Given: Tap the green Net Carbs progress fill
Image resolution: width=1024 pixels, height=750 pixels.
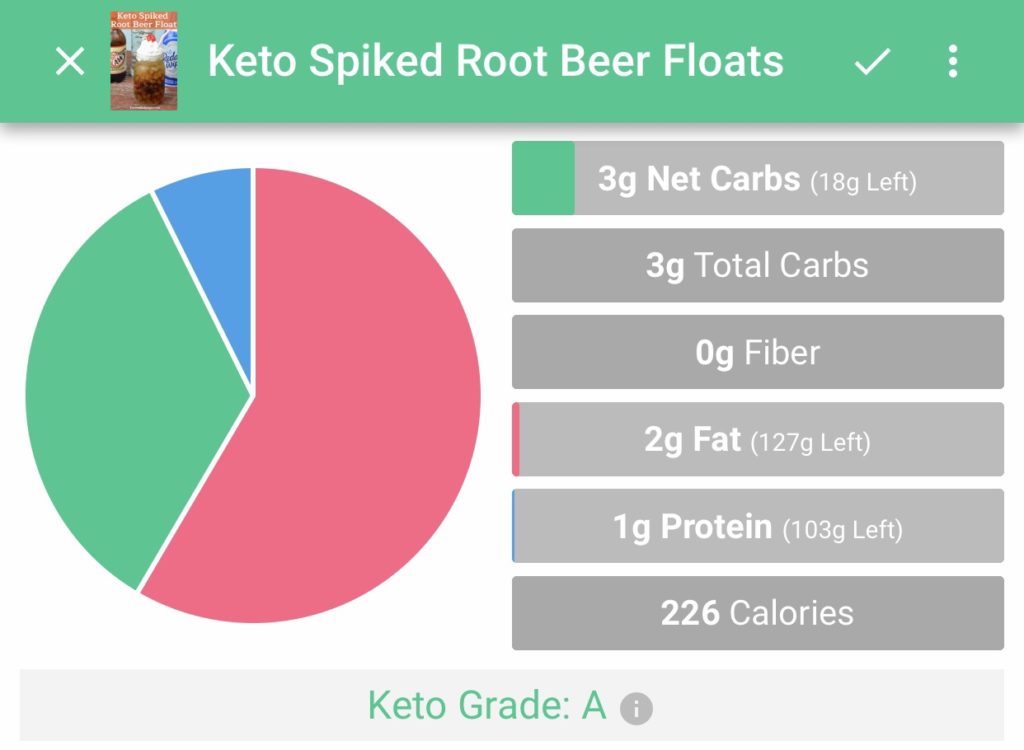Looking at the screenshot, I should [x=544, y=178].
